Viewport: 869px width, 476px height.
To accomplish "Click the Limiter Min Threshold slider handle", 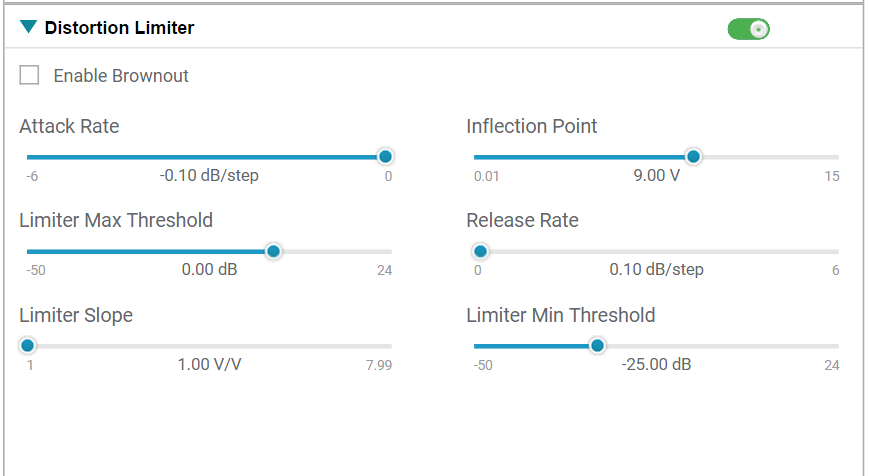I will click(597, 346).
